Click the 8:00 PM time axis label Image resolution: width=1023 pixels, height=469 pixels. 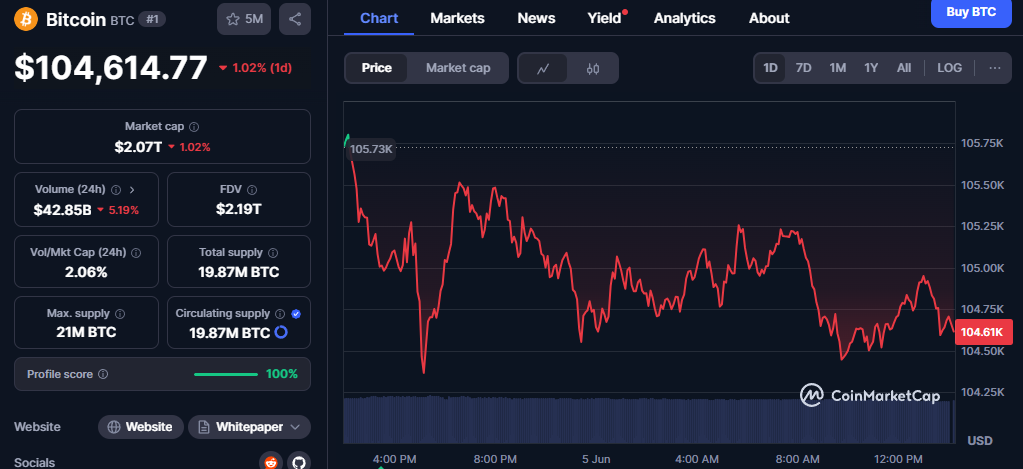click(495, 459)
